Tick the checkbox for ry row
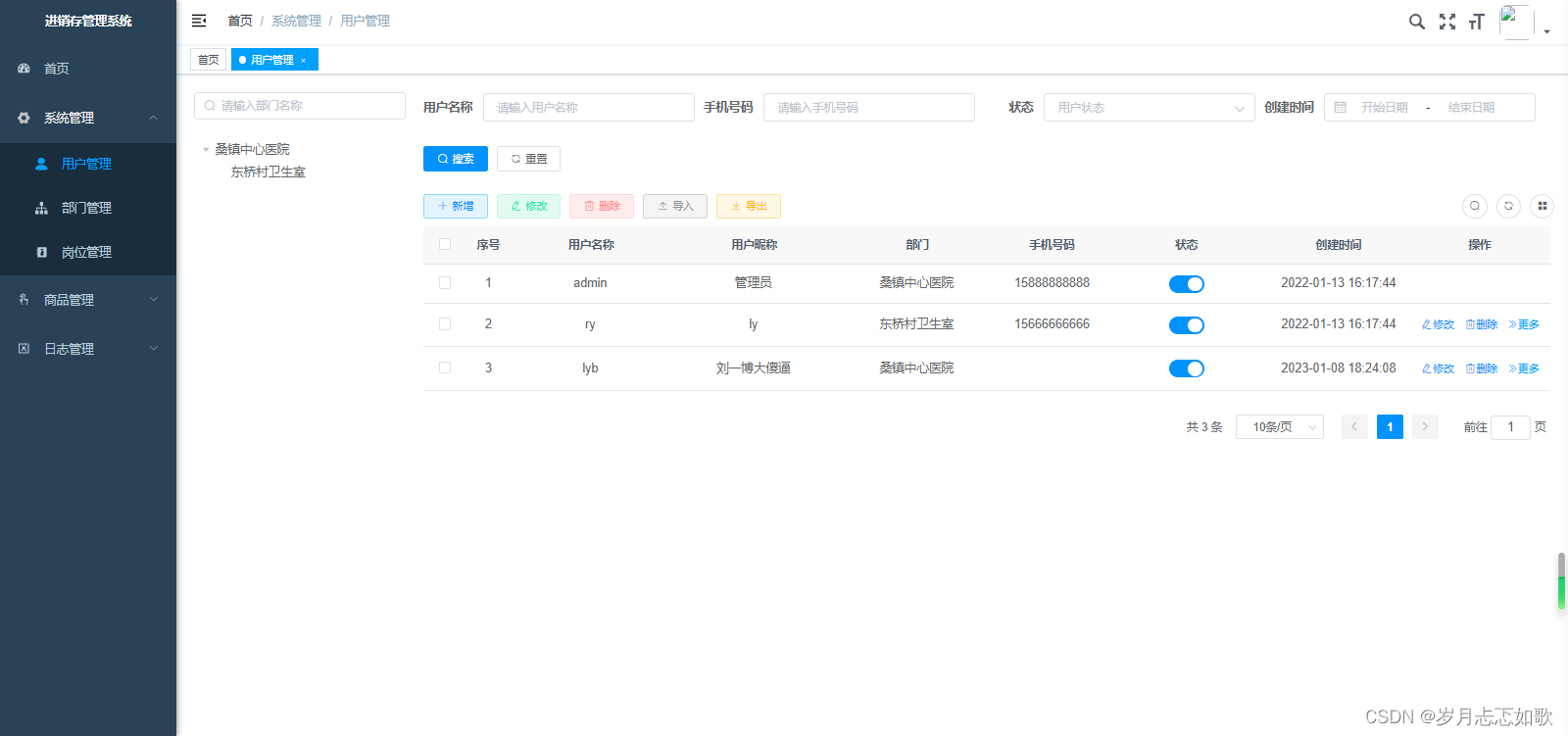 (x=445, y=323)
